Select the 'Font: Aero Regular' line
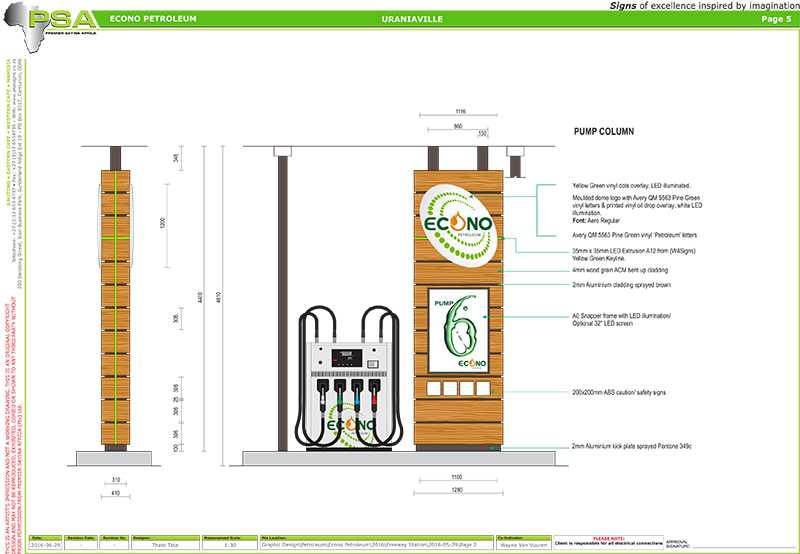 coord(595,220)
